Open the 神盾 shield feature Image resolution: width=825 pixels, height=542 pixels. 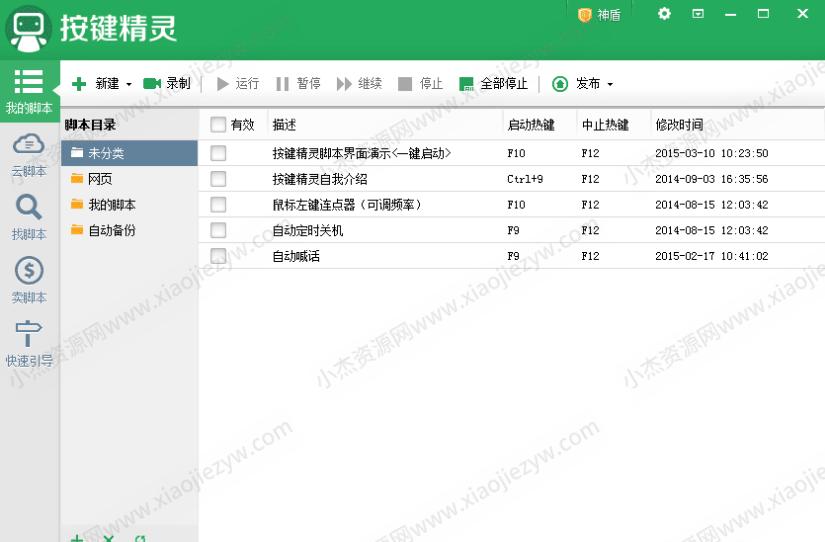599,15
